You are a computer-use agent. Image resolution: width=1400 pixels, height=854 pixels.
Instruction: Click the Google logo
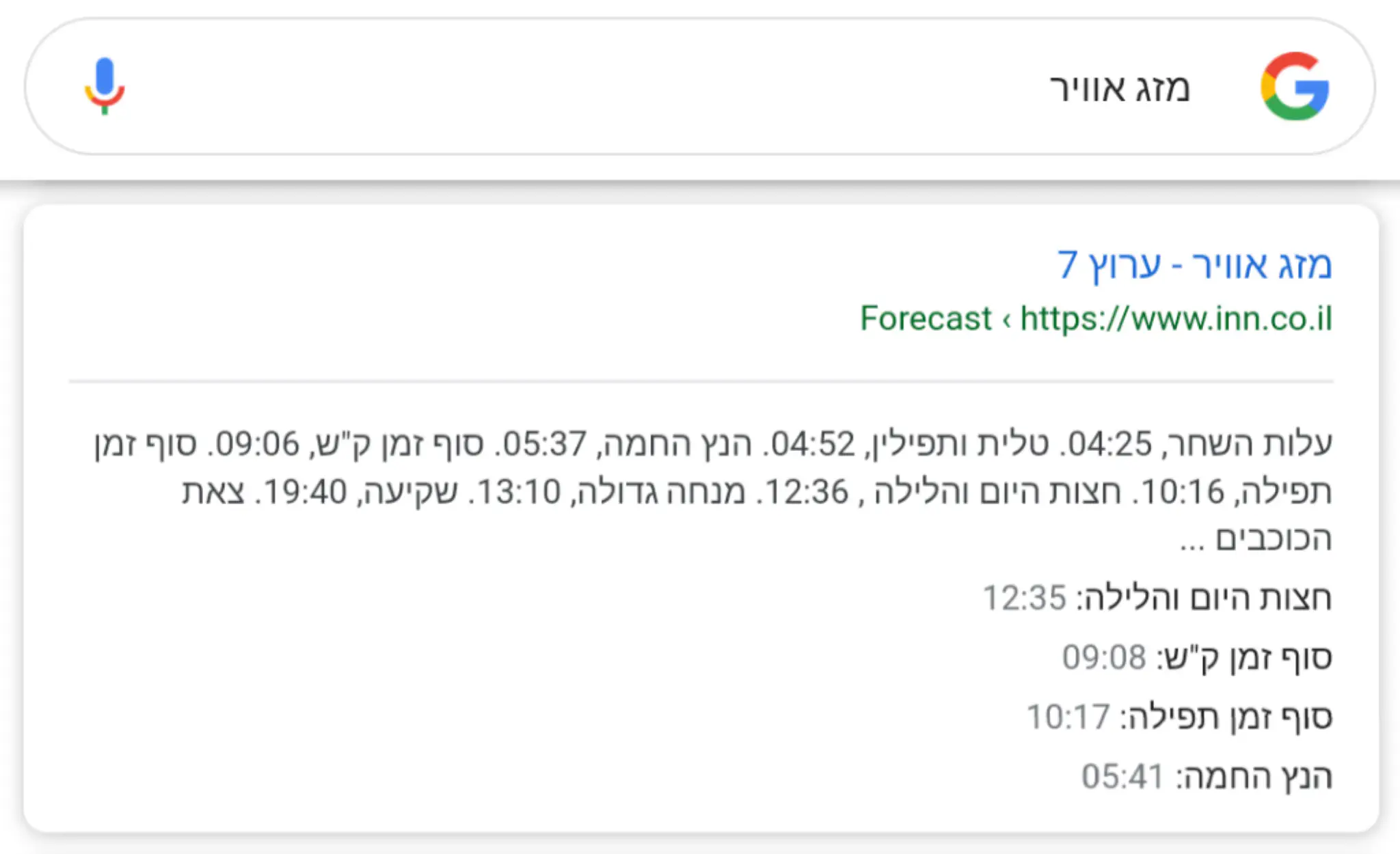[x=1295, y=87]
